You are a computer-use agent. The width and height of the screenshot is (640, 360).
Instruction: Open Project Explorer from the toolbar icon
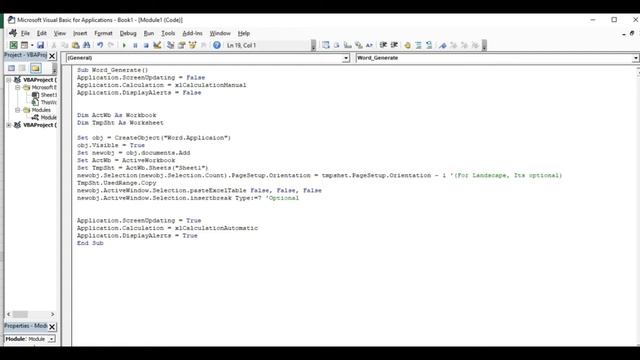pos(170,45)
